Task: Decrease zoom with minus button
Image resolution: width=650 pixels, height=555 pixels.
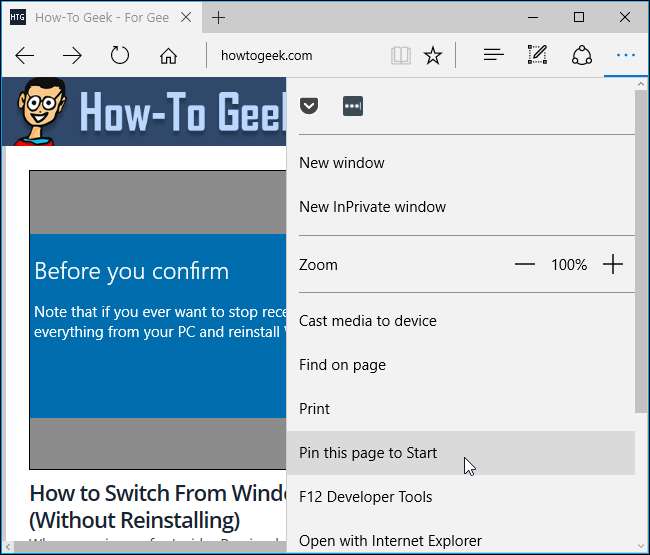Action: click(525, 265)
